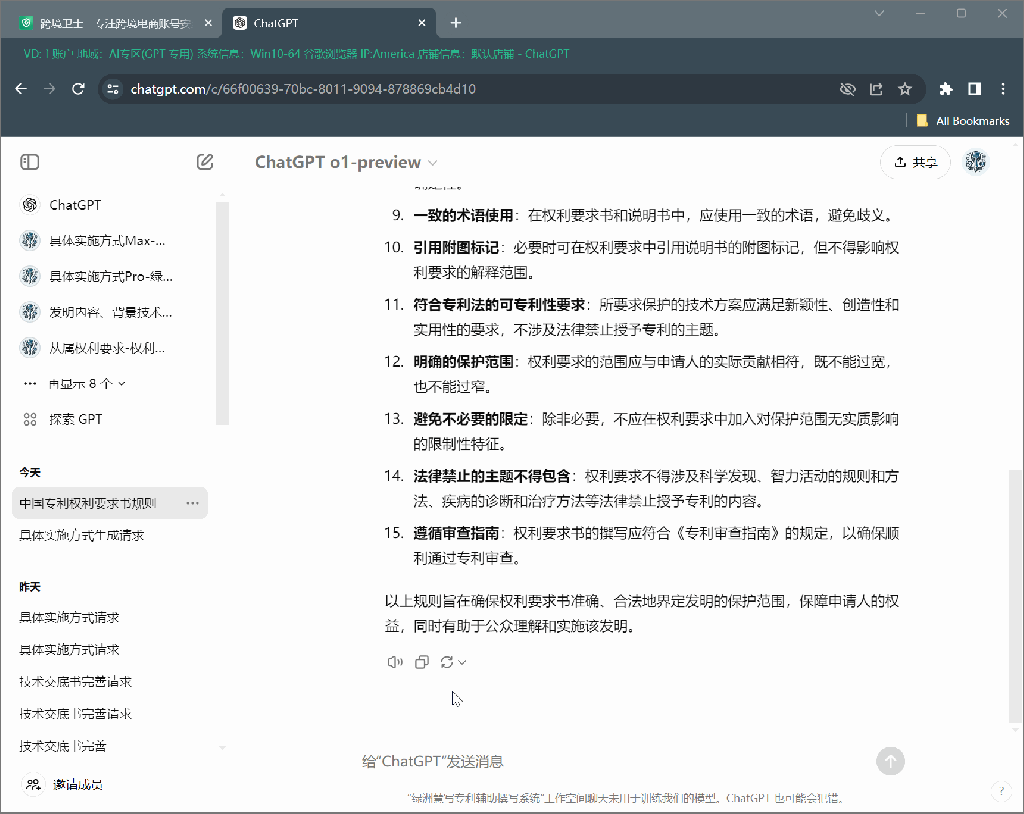This screenshot has width=1024, height=814.
Task: Toggle the browser side panel
Action: coord(974,89)
